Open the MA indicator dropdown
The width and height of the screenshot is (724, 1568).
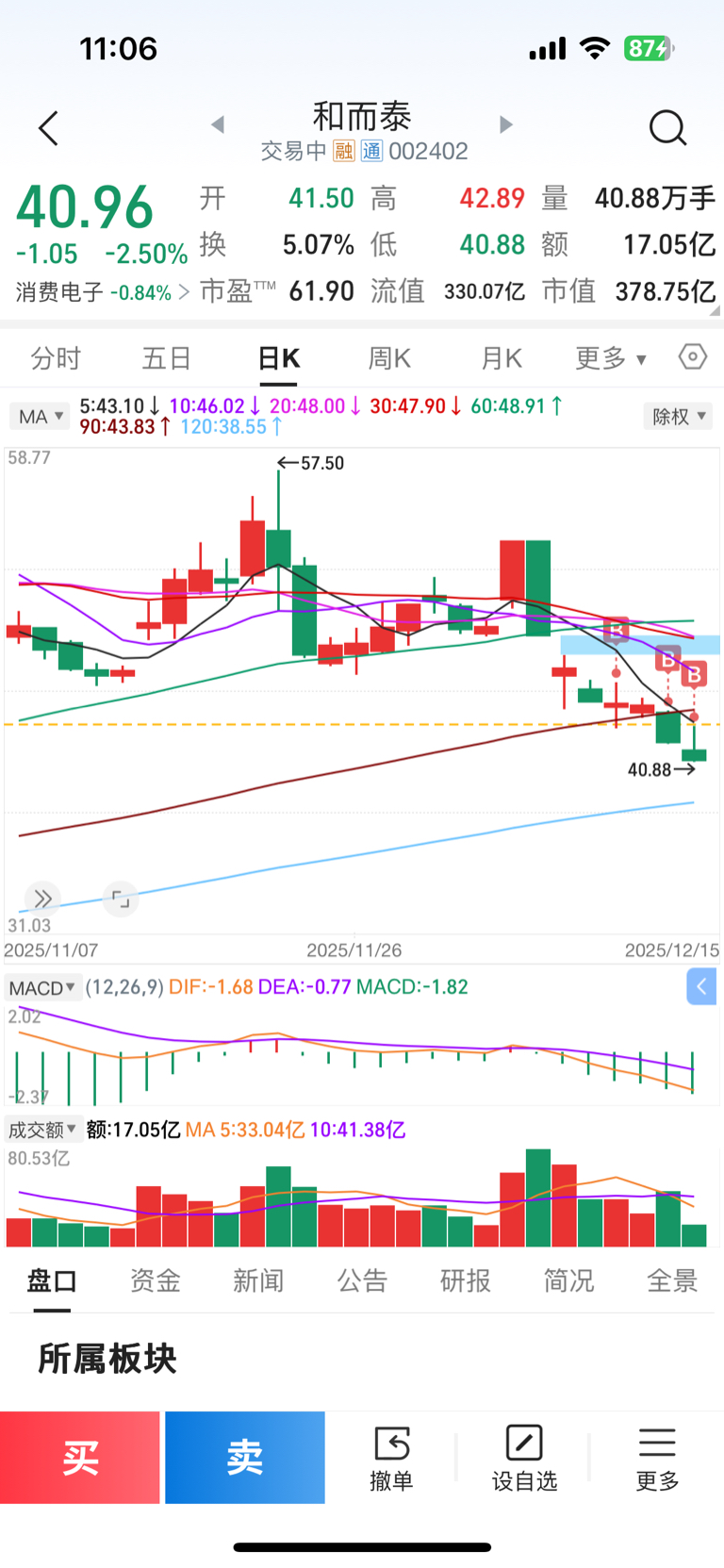tap(40, 416)
